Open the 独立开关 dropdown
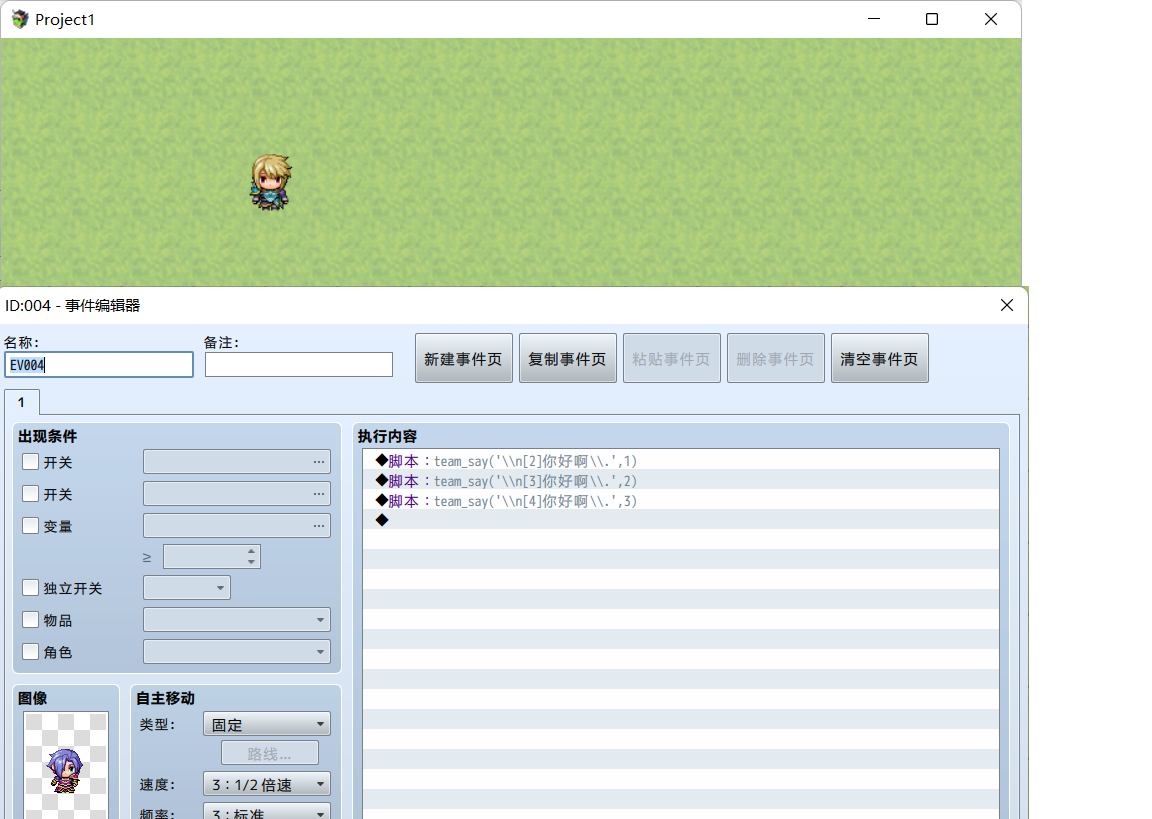The width and height of the screenshot is (1152, 819). pyautogui.click(x=187, y=588)
